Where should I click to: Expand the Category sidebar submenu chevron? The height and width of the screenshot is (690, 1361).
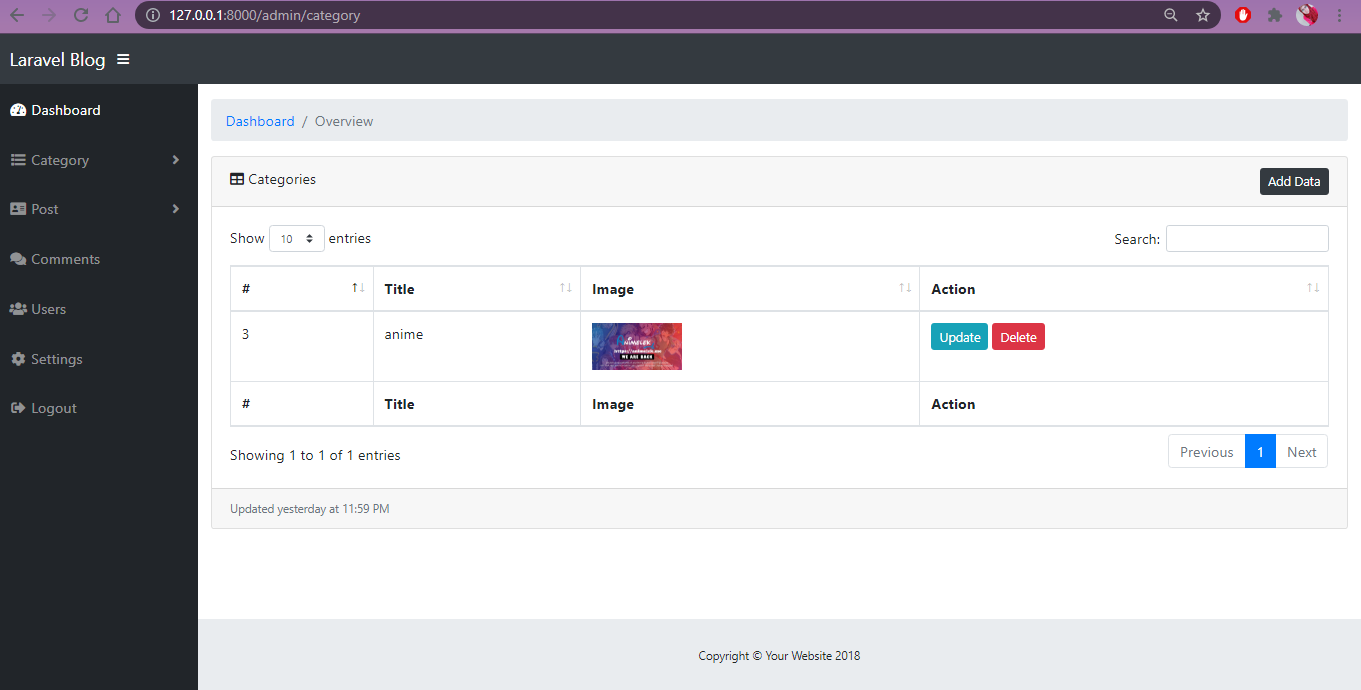(x=176, y=159)
